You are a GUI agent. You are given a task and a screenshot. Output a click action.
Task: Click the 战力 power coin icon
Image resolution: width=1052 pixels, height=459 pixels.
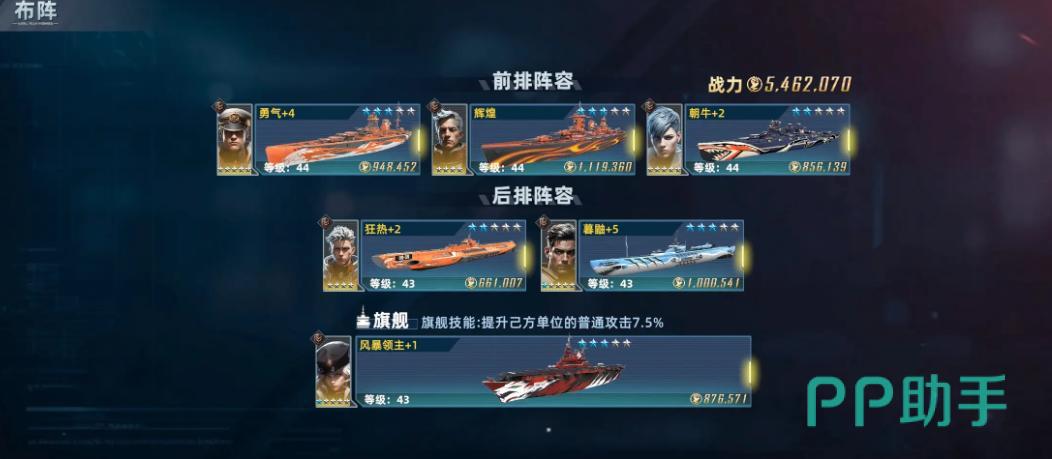754,85
